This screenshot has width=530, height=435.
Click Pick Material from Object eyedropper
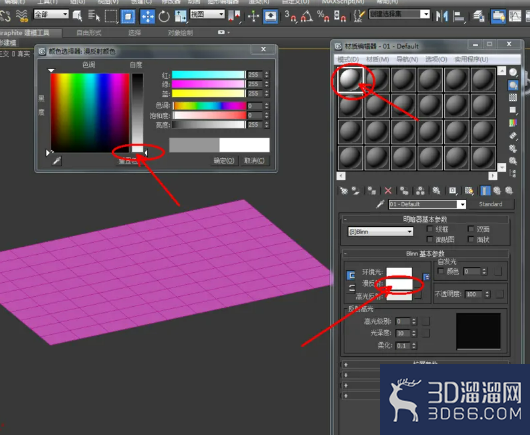(380, 204)
